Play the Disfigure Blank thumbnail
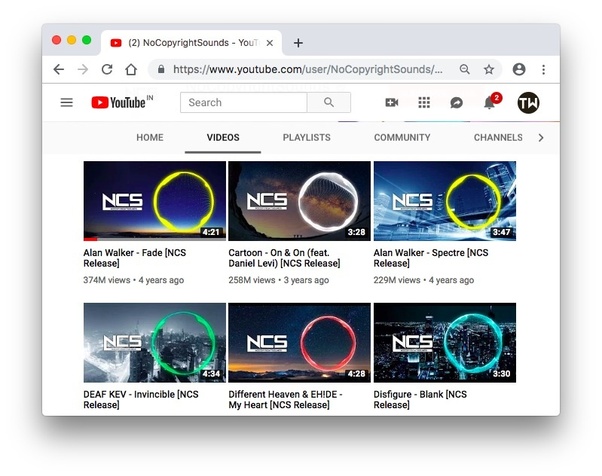 point(445,342)
